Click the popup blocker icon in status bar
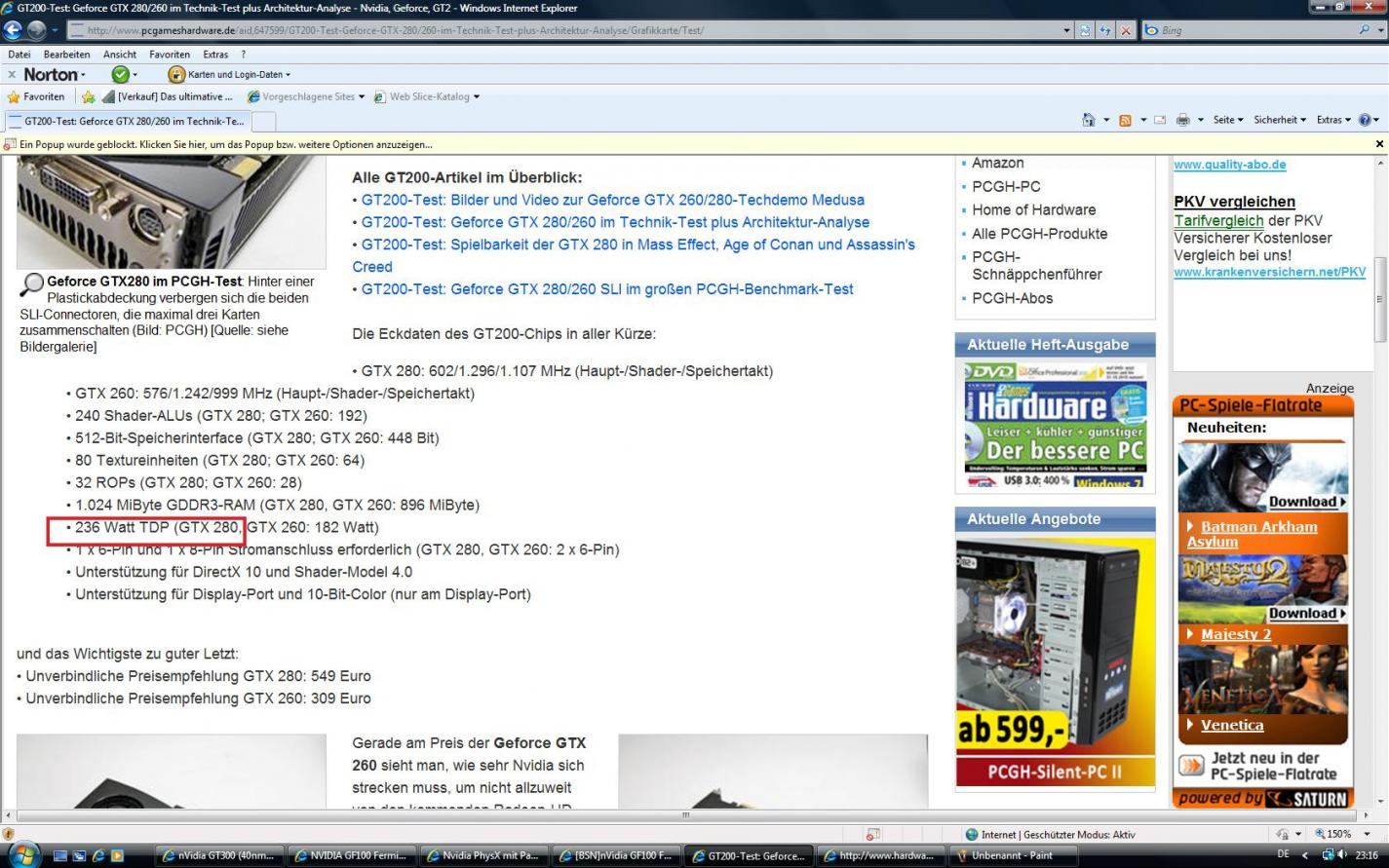Screen dimensions: 1389x868 872,835
